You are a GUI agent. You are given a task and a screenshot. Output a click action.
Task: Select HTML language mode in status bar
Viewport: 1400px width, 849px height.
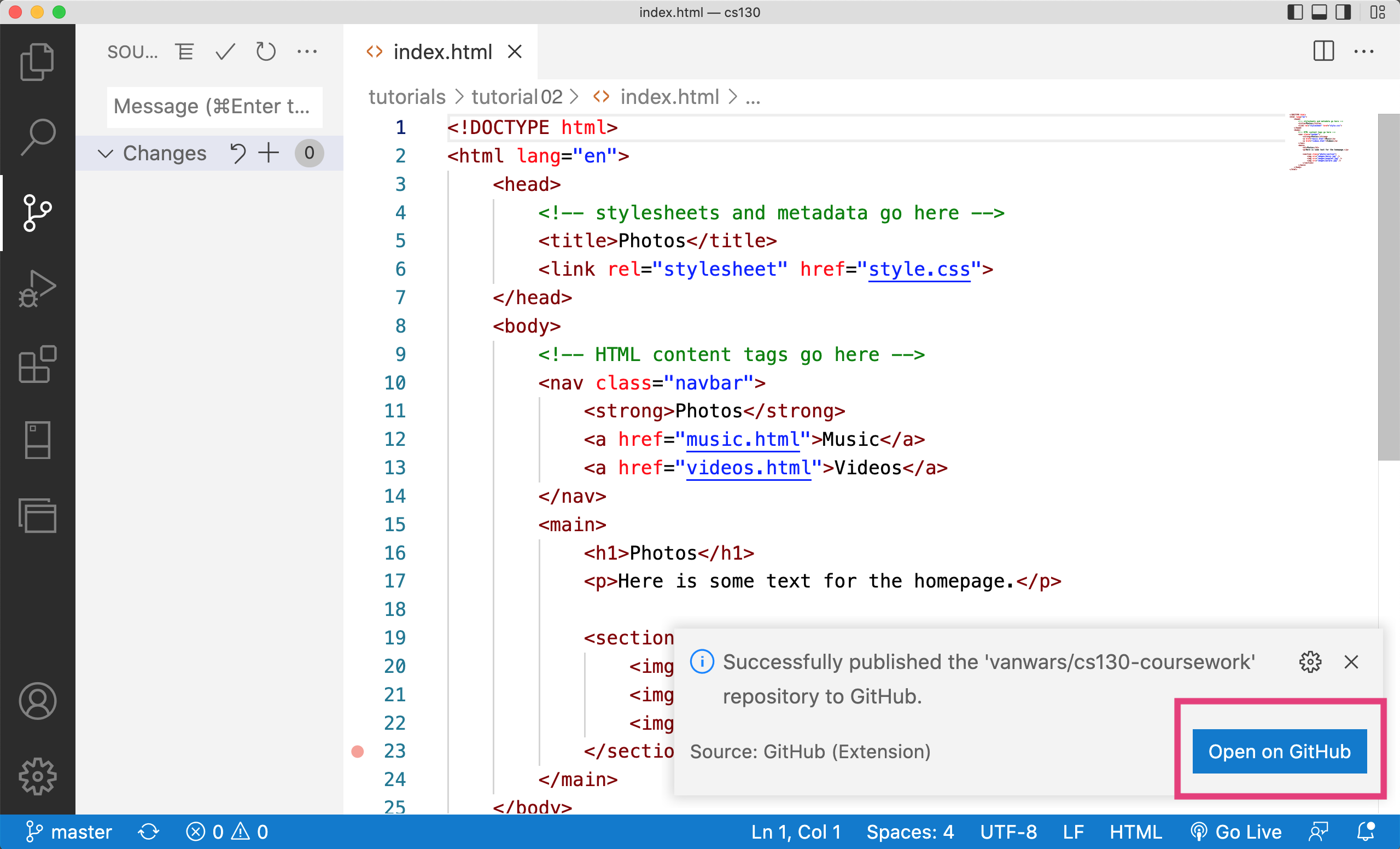click(x=1135, y=832)
